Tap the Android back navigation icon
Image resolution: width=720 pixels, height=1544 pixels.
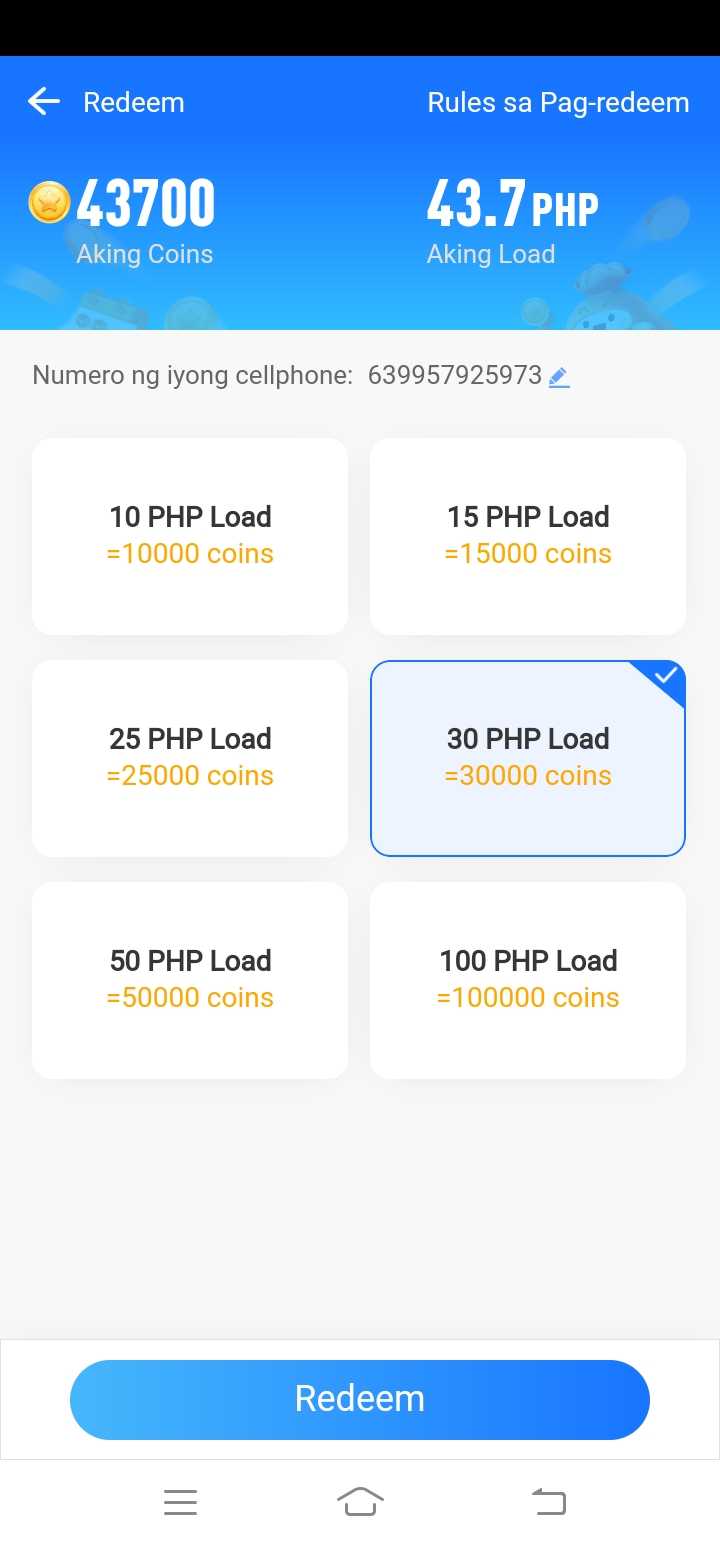[x=548, y=1501]
